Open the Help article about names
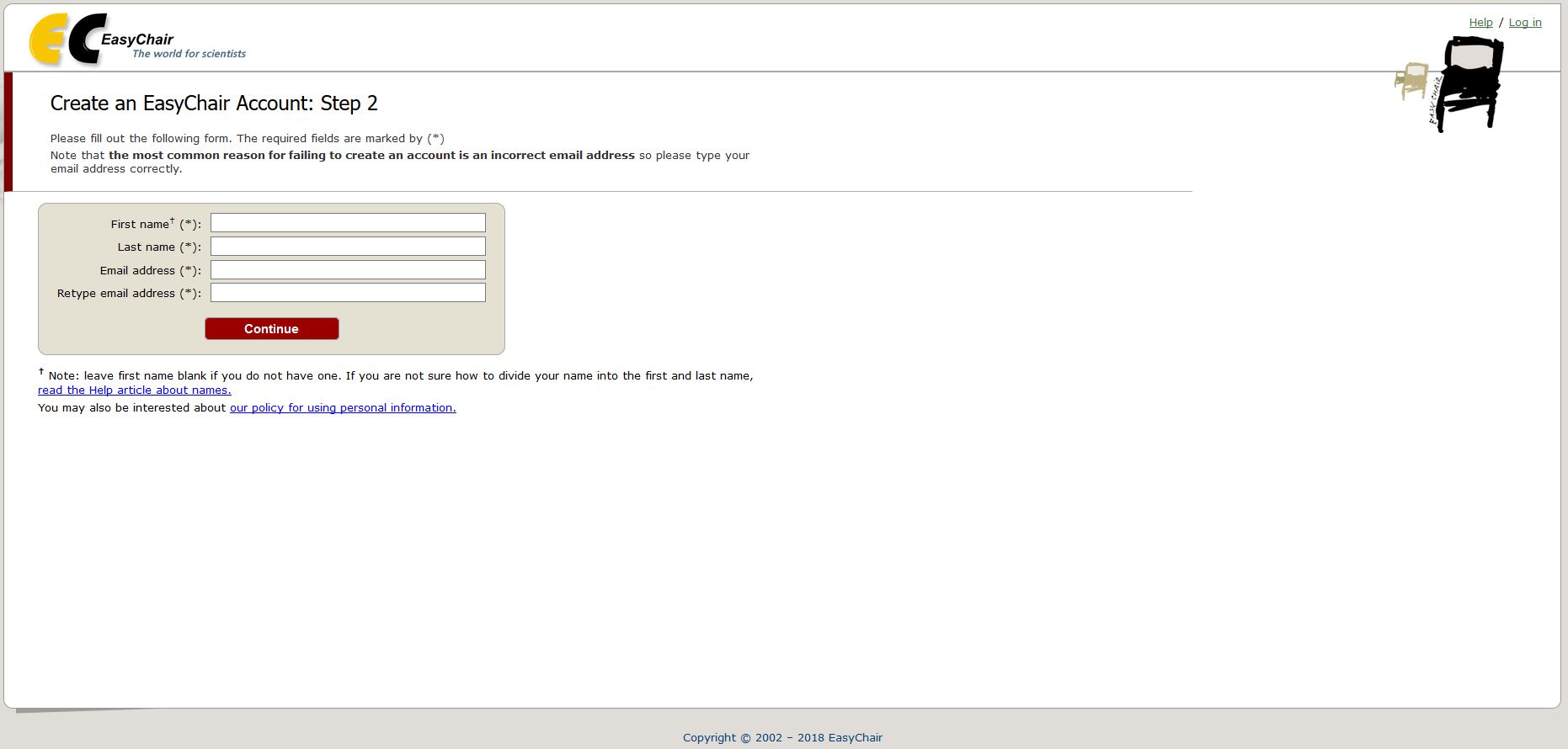The image size is (1568, 749). [x=135, y=390]
